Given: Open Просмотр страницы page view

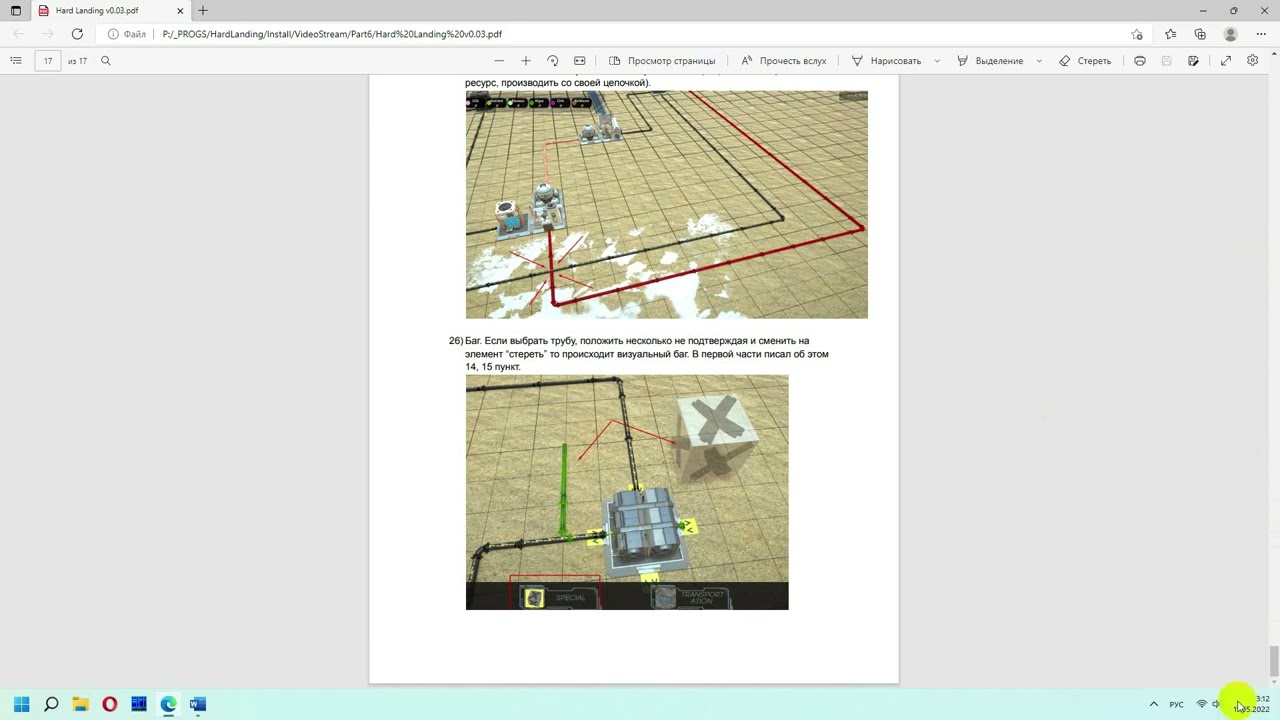Looking at the screenshot, I should pos(662,61).
